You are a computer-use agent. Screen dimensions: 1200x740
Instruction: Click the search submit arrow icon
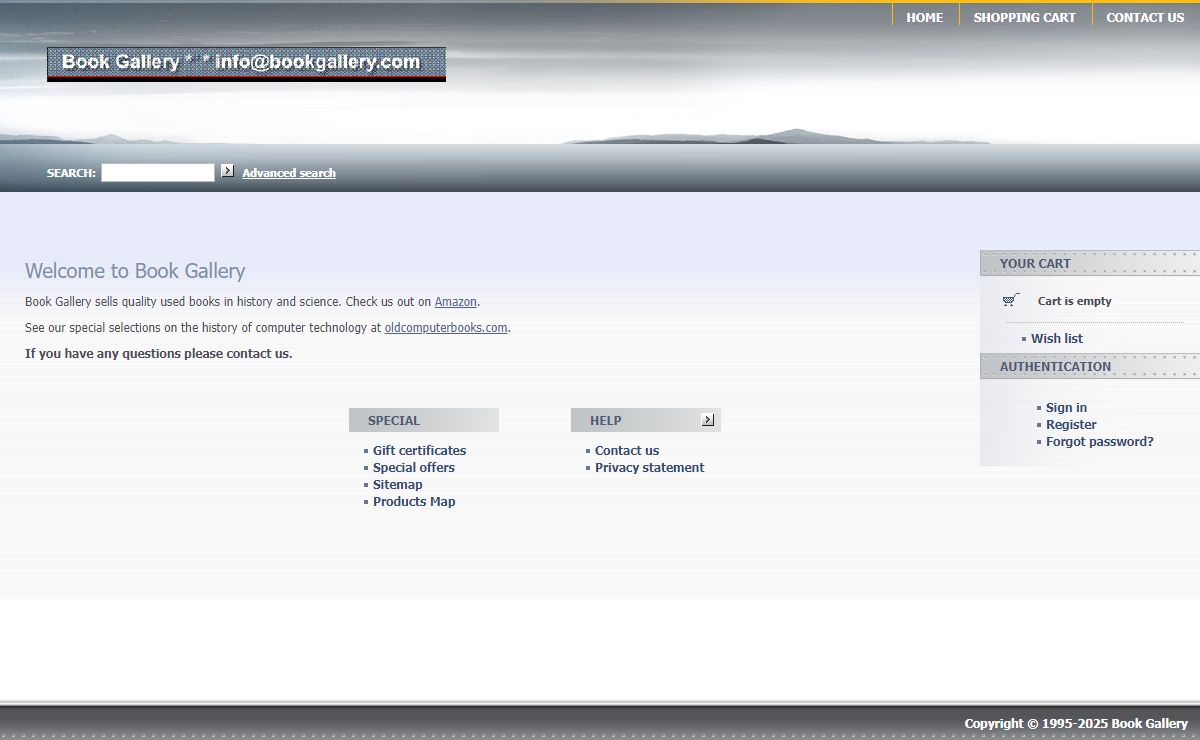click(228, 171)
